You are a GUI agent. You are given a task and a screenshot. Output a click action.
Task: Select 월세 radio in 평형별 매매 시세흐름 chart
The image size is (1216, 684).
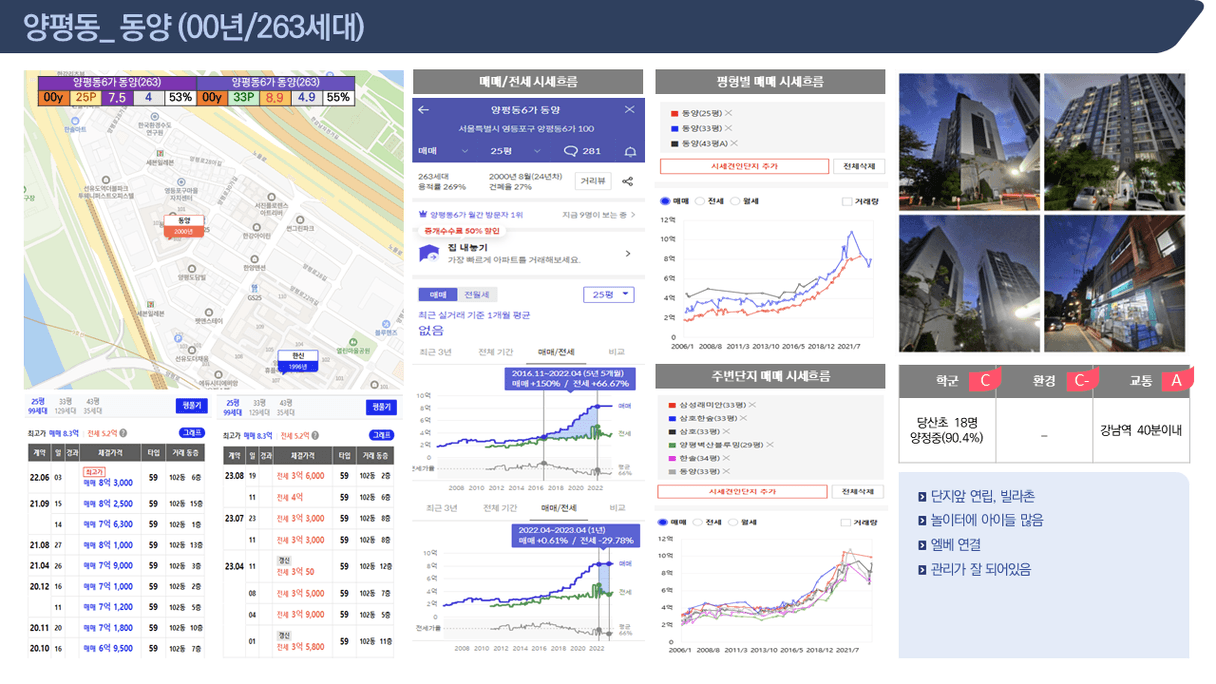pos(733,201)
